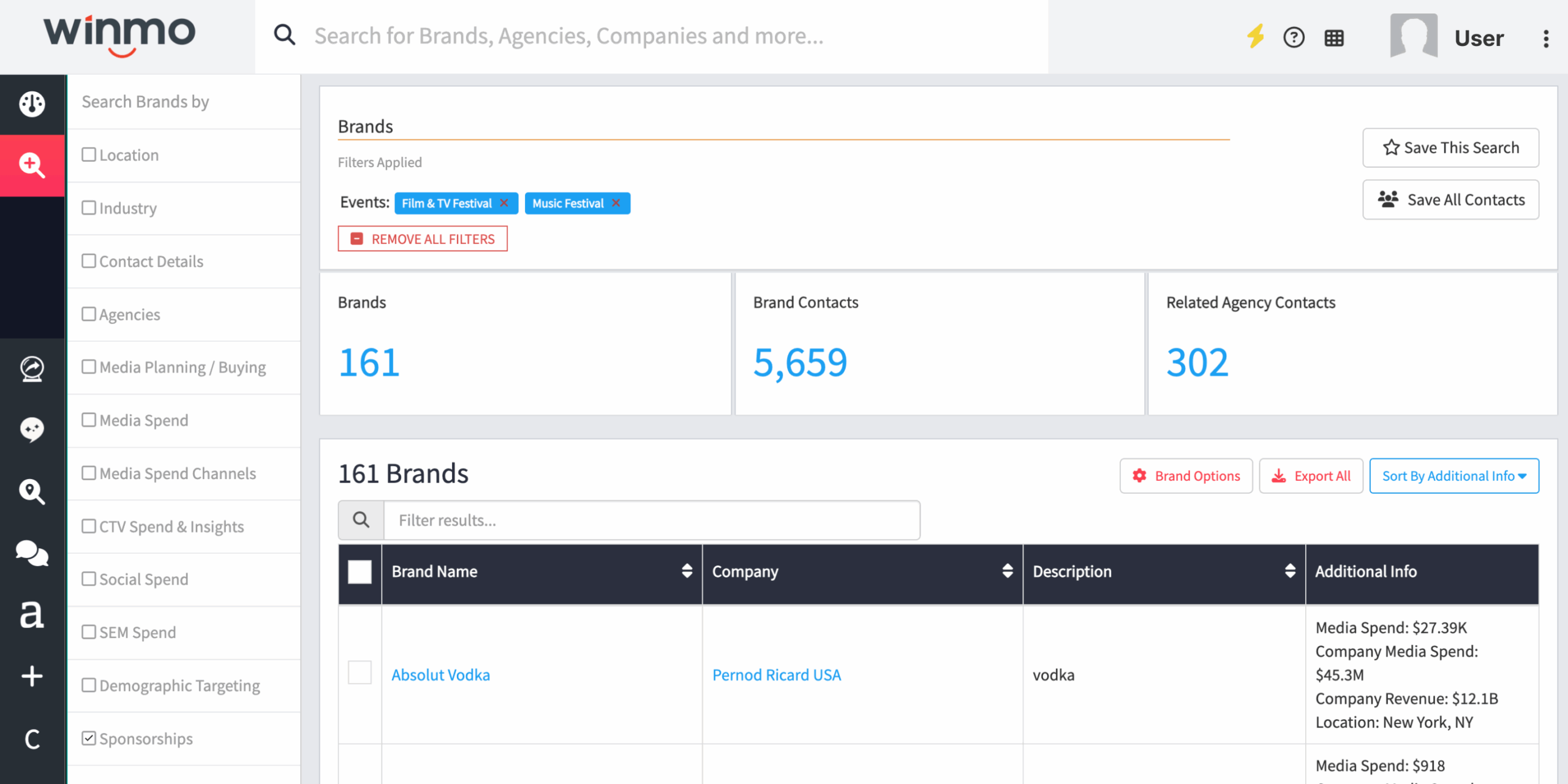Screen dimensions: 1568x784
Task: Click the Filter results input field
Action: click(x=652, y=520)
